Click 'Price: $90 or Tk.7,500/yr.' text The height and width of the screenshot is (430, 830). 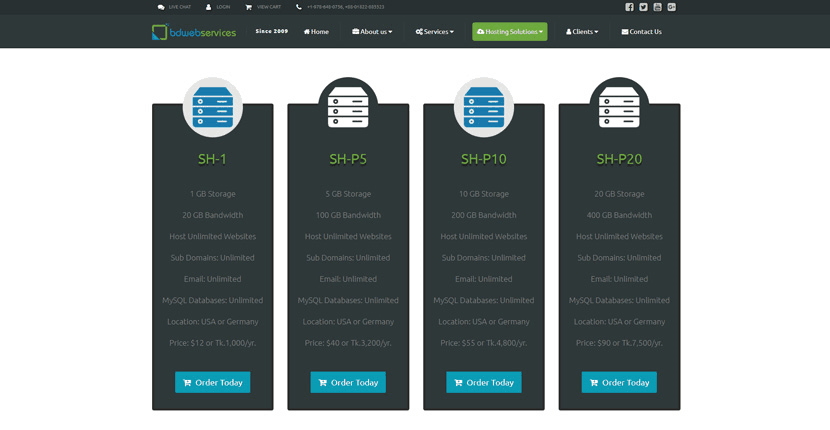tap(619, 343)
